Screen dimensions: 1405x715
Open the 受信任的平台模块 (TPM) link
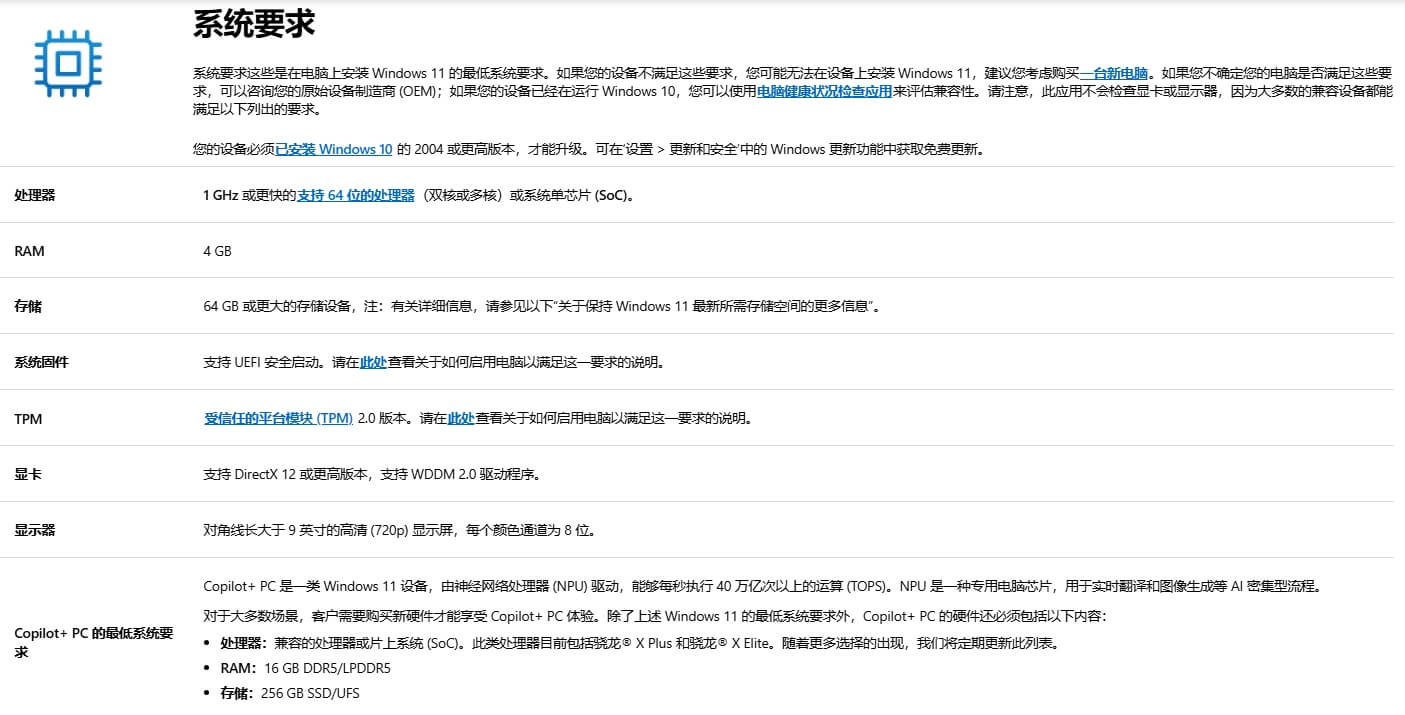pyautogui.click(x=278, y=419)
